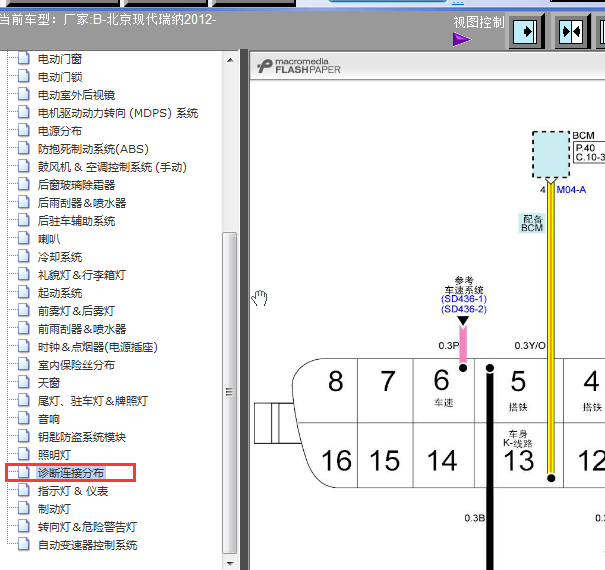The width and height of the screenshot is (605, 570).
Task: Click tree scrollbar down arrow
Action: (x=230, y=563)
